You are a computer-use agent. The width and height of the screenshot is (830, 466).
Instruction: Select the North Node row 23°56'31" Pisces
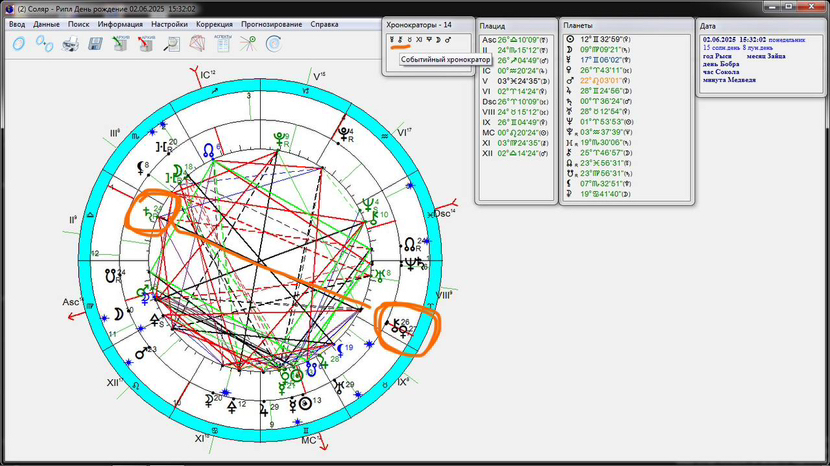tap(599, 163)
